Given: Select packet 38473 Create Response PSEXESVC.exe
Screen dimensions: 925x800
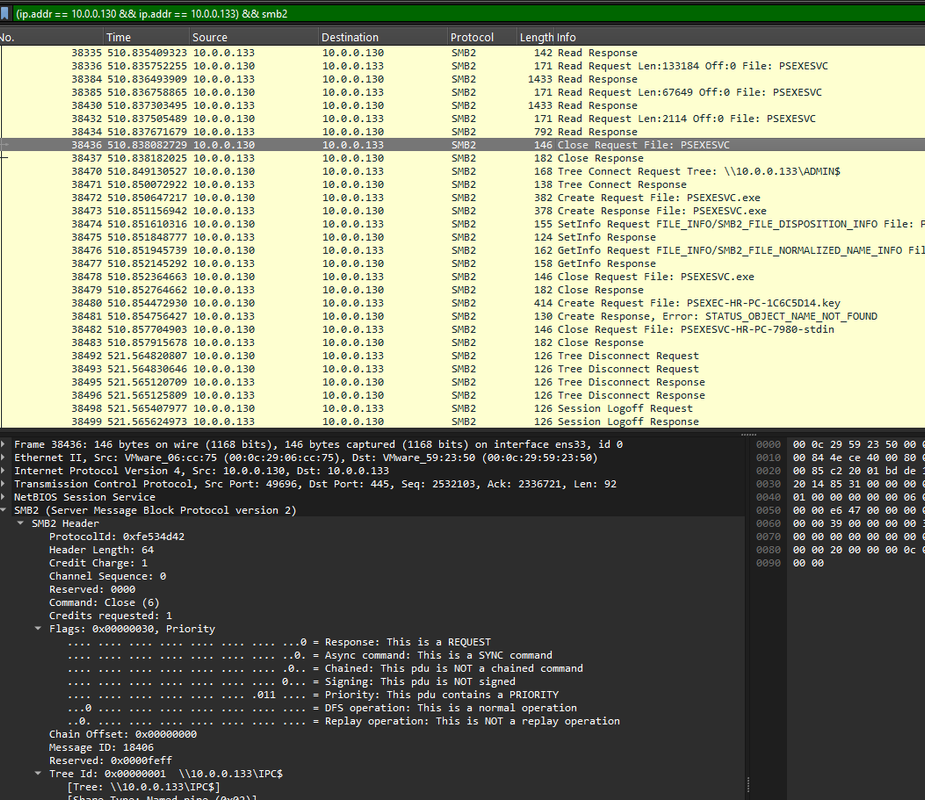Looking at the screenshot, I should (x=462, y=211).
